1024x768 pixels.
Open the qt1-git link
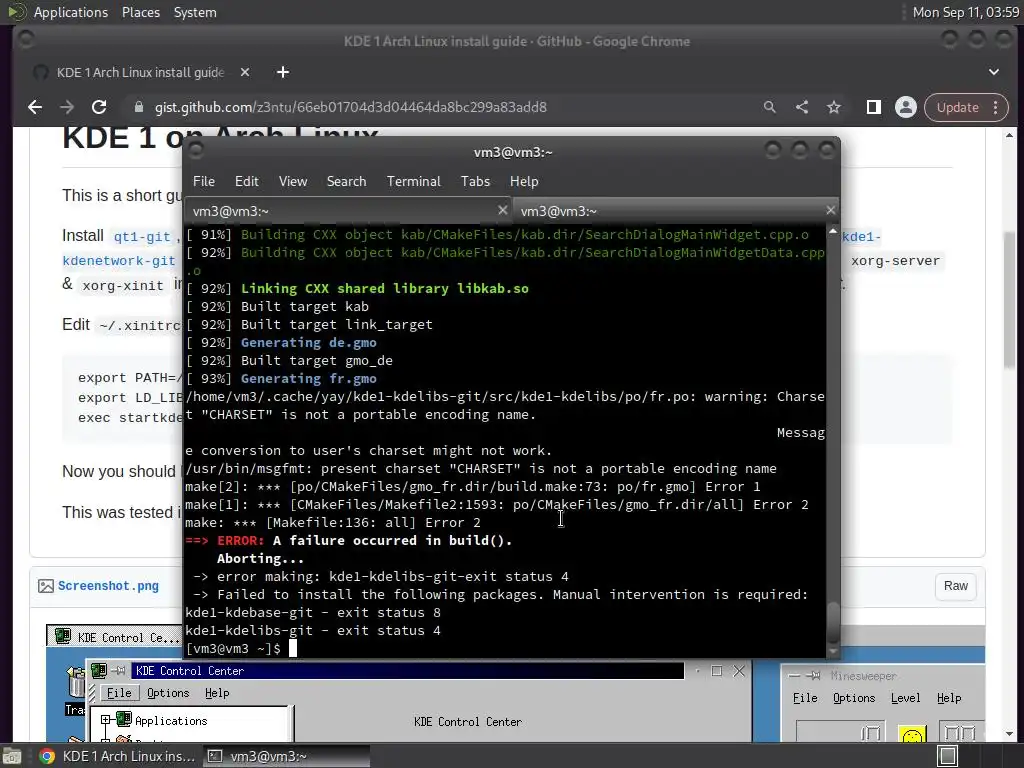coord(142,236)
